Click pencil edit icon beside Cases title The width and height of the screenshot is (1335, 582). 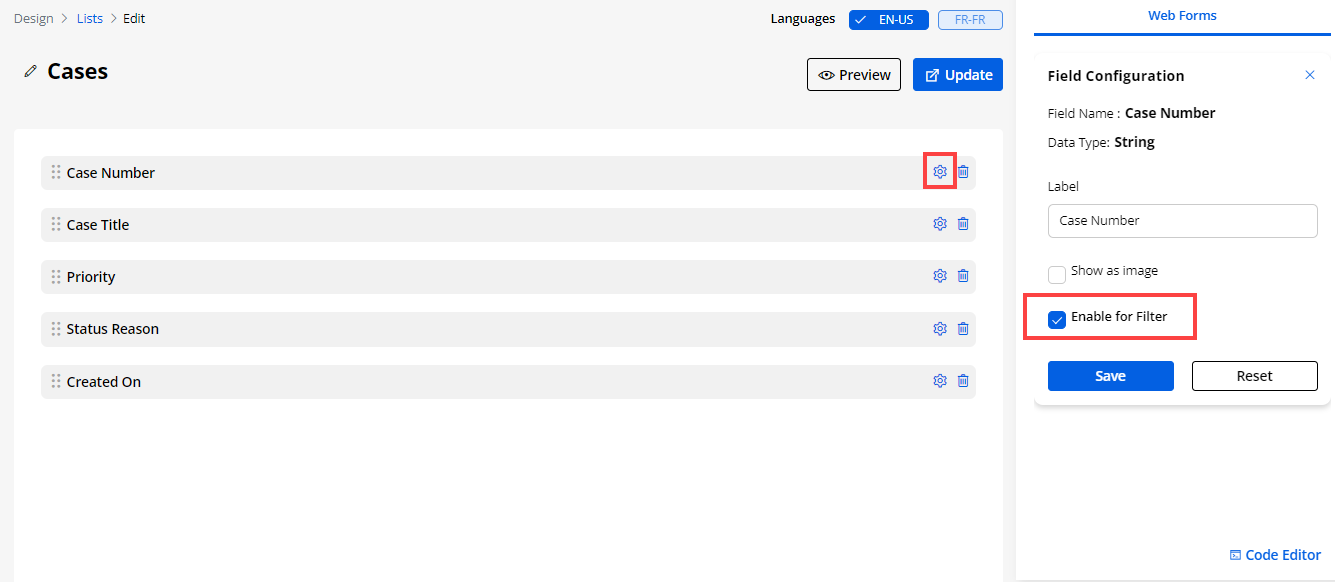pos(31,72)
